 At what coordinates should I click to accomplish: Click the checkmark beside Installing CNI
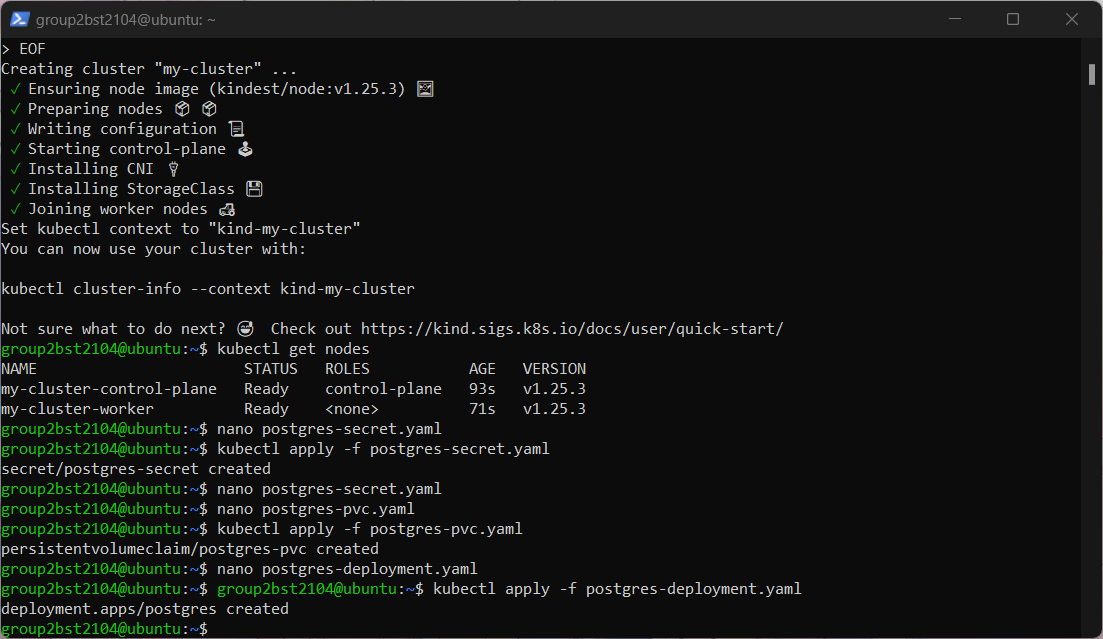pyautogui.click(x=15, y=169)
